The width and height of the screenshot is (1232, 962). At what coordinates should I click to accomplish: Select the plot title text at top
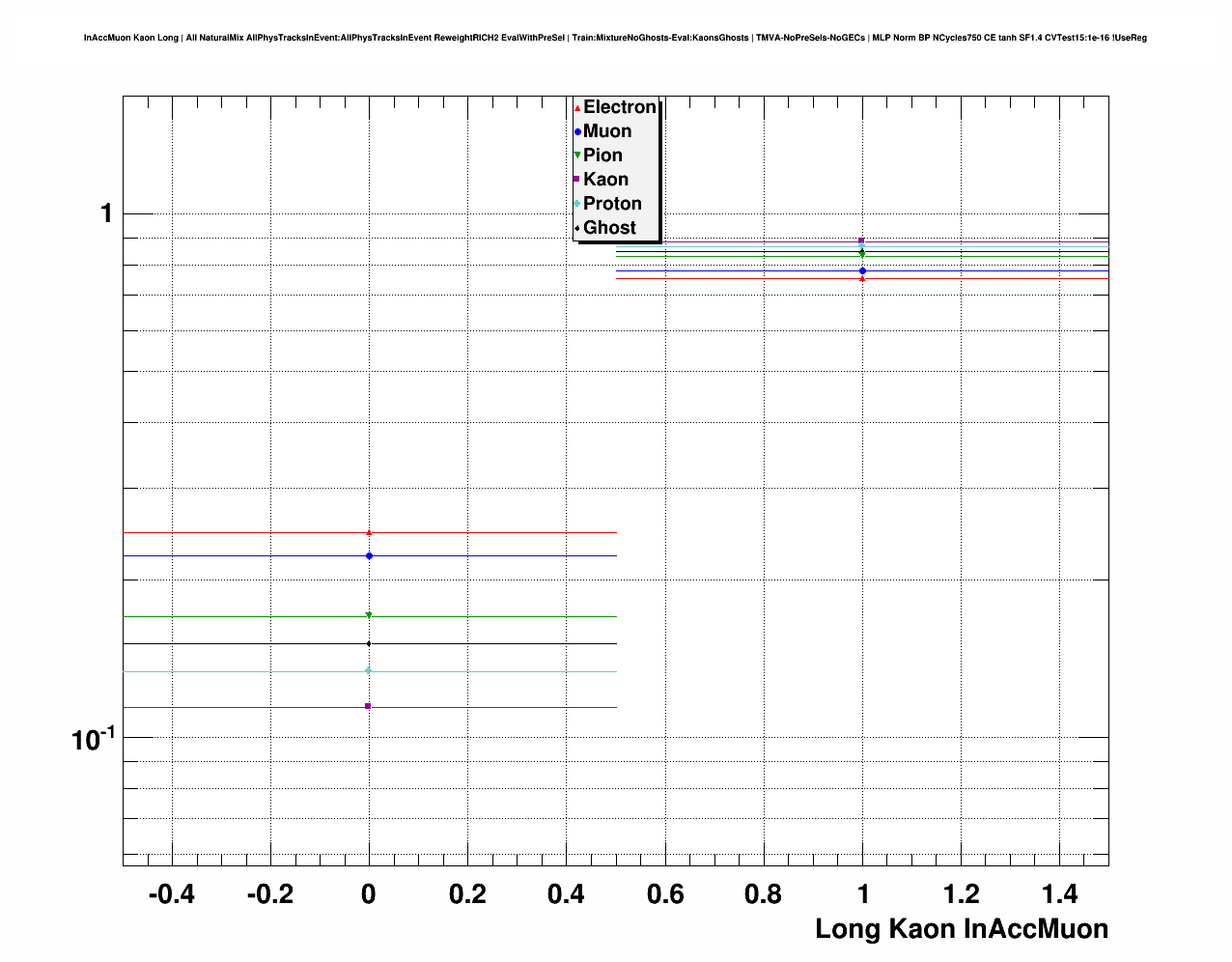pyautogui.click(x=615, y=38)
